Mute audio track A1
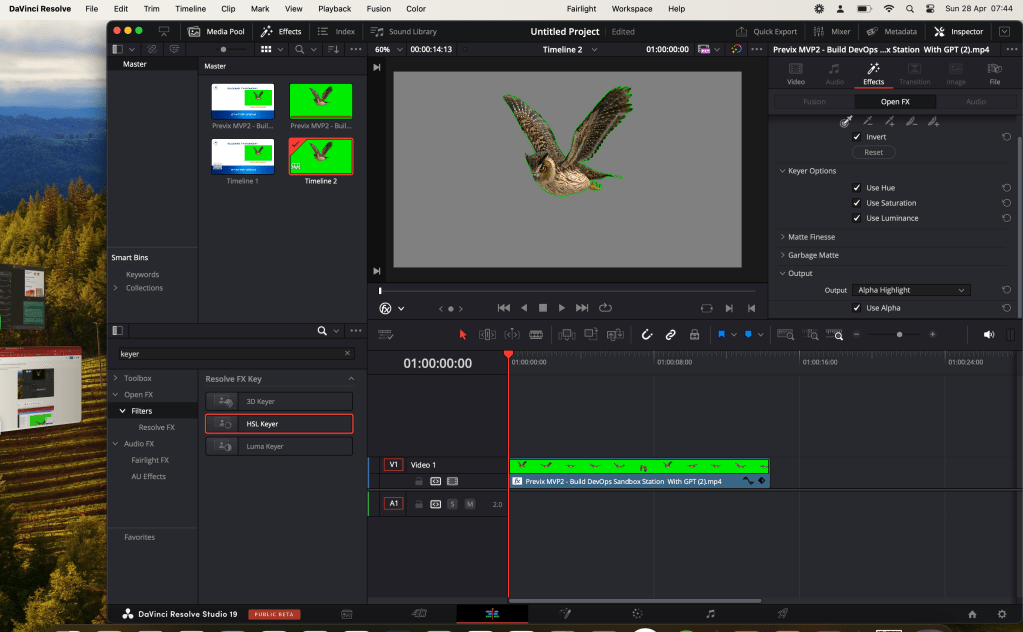Image resolution: width=1023 pixels, height=632 pixels. click(x=469, y=504)
